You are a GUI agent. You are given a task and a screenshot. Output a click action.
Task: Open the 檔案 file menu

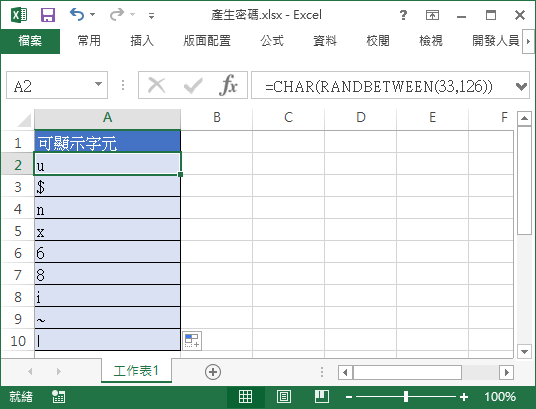click(30, 41)
